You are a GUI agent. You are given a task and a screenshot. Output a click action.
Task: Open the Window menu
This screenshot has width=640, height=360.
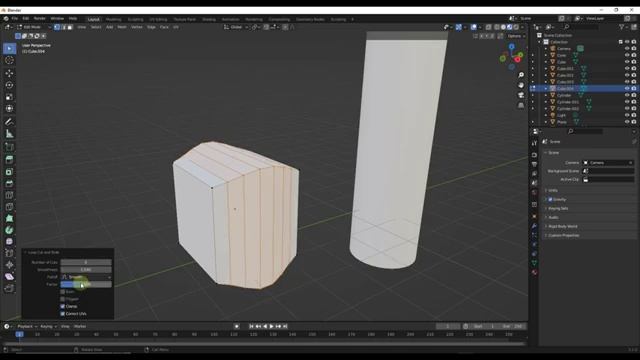(x=57, y=19)
